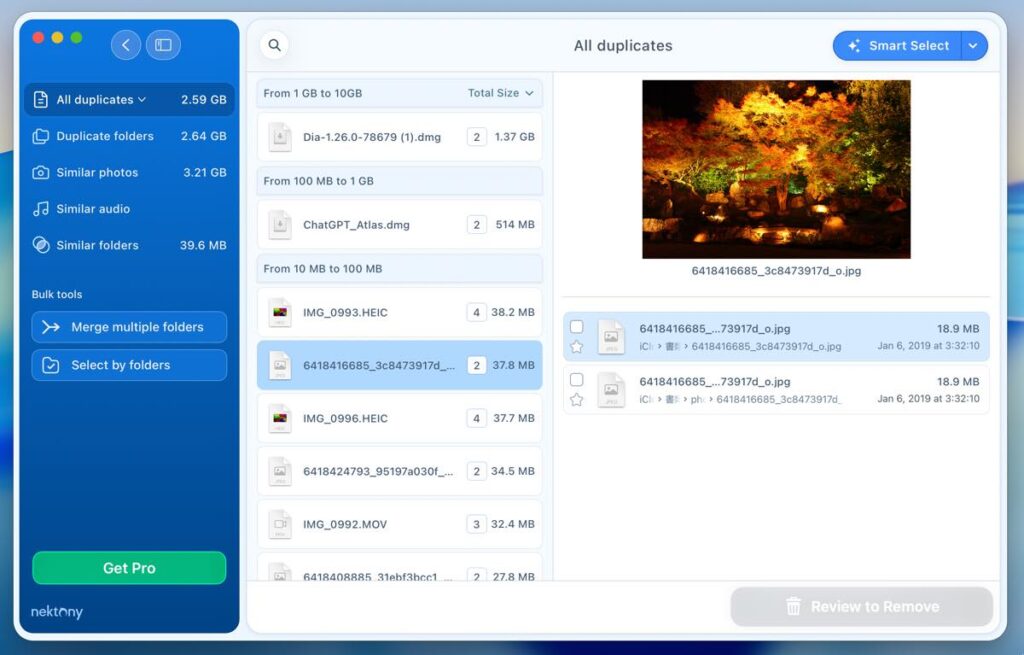Viewport: 1024px width, 655px height.
Task: Click the second duplicate's JPEG file icon
Action: [611, 390]
